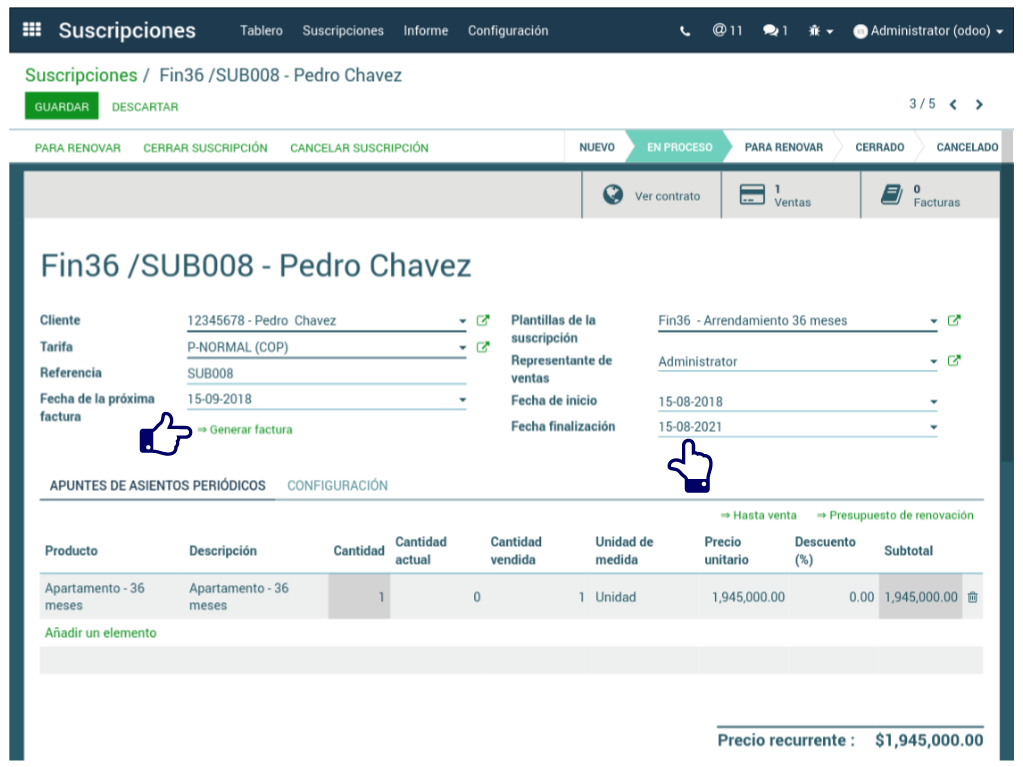Open the Informe menu
The height and width of the screenshot is (767, 1023).
pos(425,31)
